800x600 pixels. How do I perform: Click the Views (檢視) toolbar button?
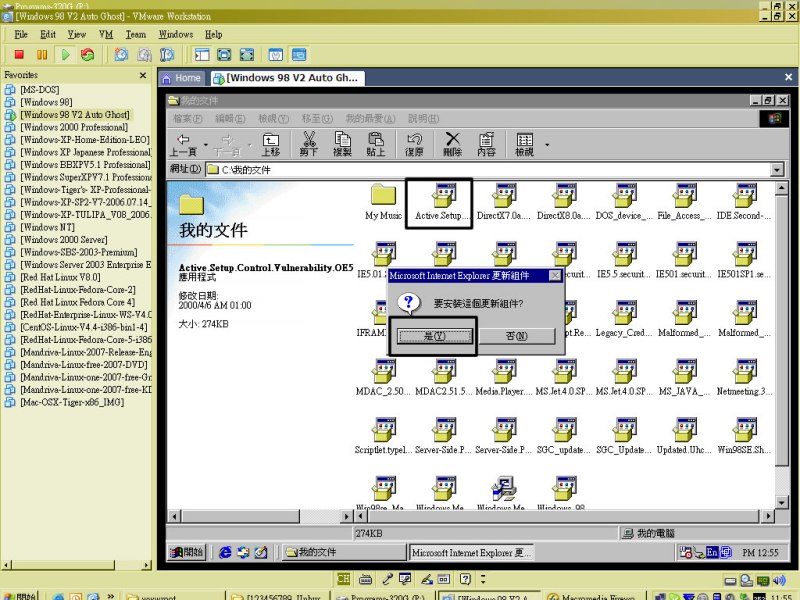pyautogui.click(x=524, y=145)
